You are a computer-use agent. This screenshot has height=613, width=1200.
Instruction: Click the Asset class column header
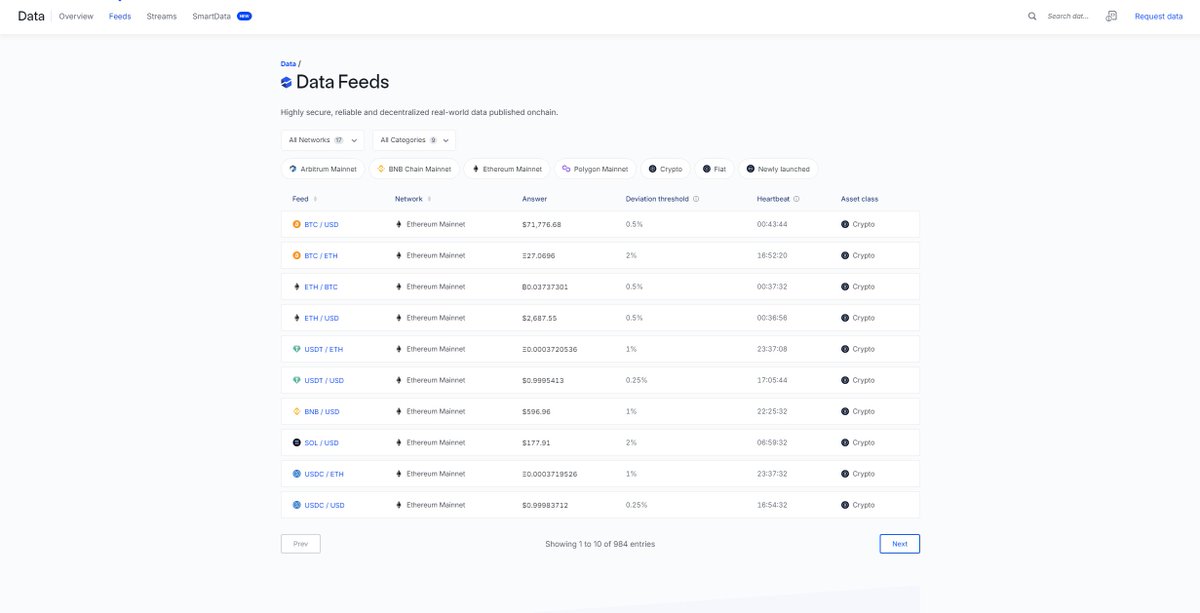click(860, 199)
